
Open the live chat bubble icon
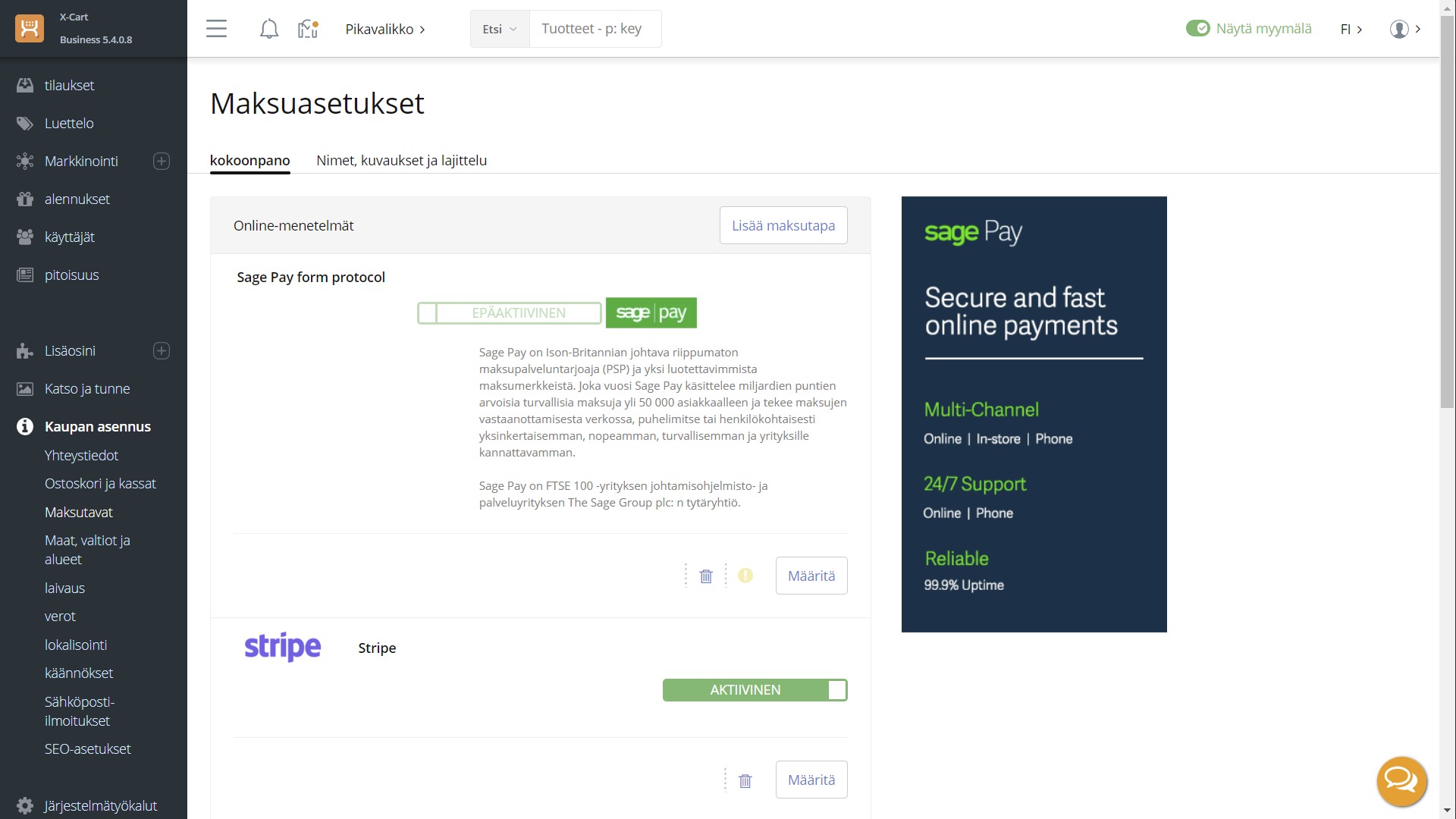click(1401, 780)
